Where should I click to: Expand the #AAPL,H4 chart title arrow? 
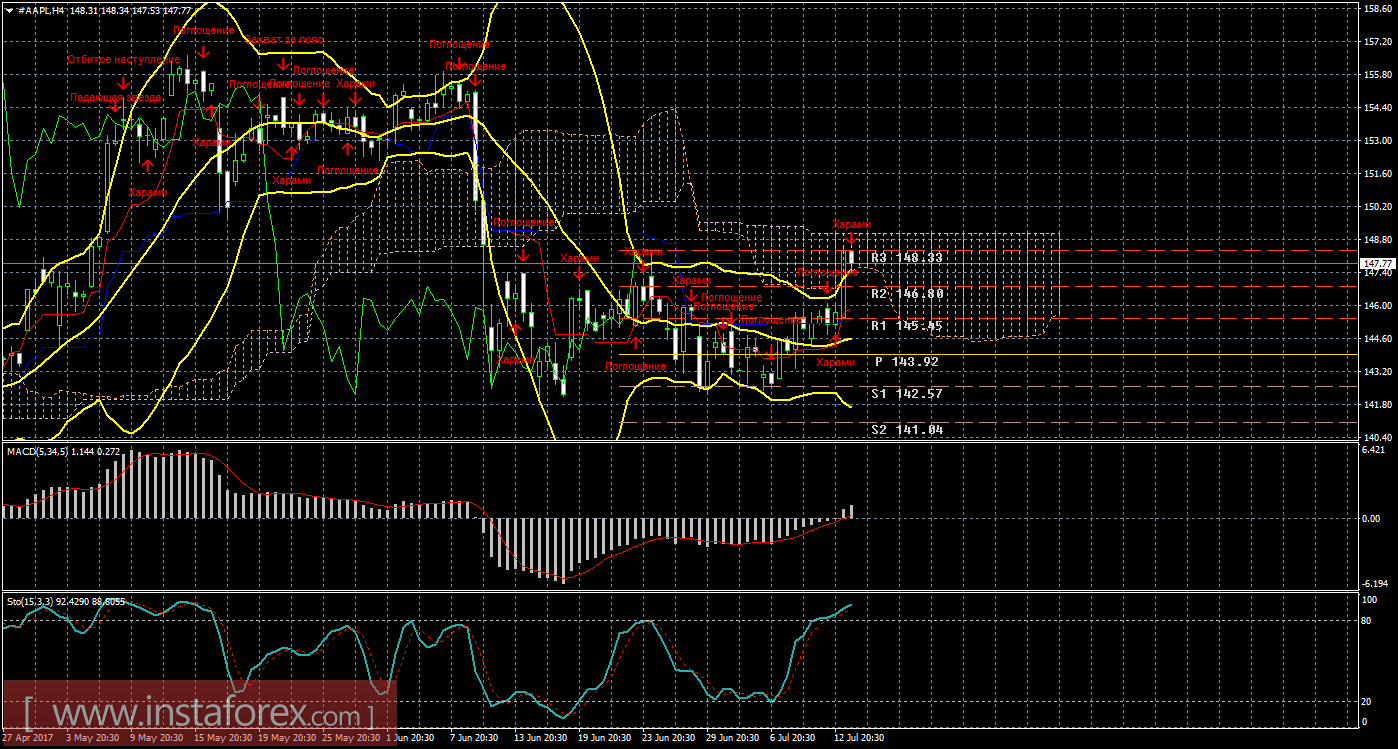pos(8,9)
